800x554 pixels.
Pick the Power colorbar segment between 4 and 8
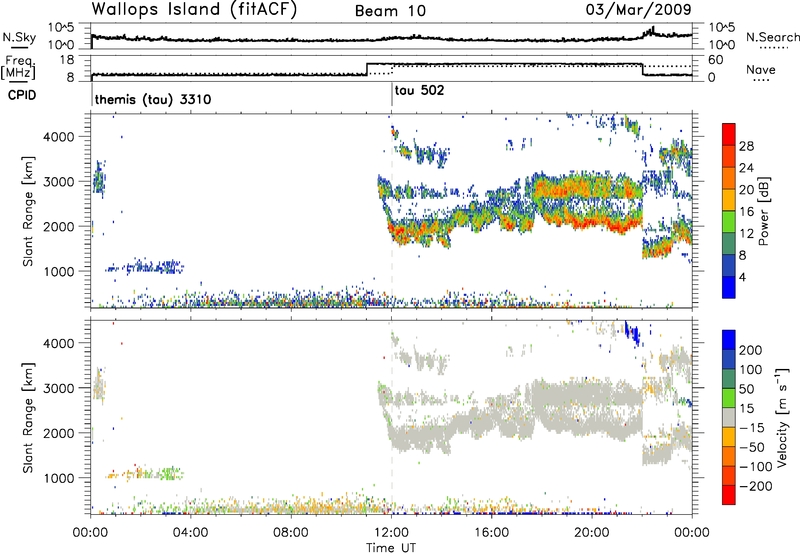(729, 265)
